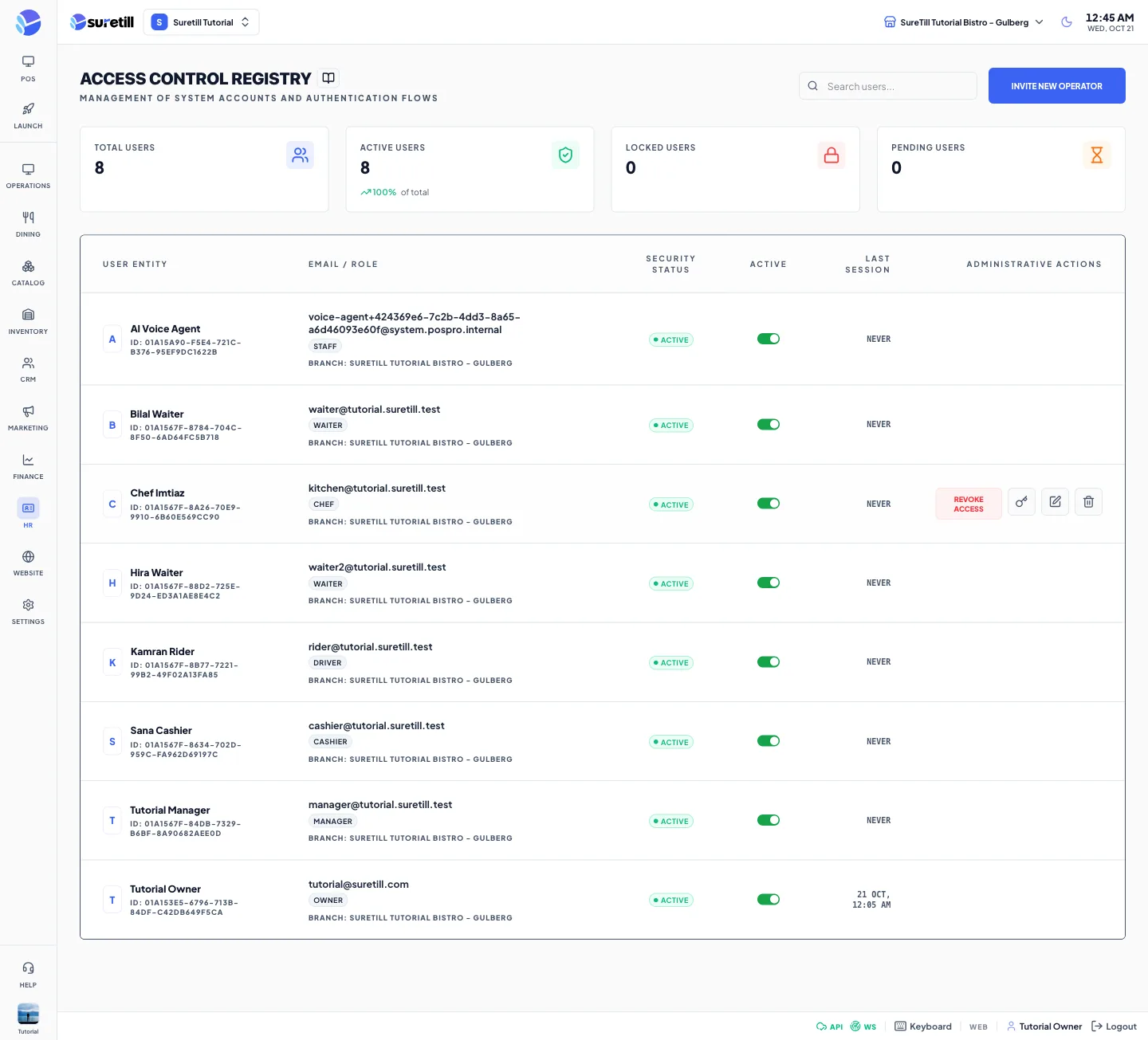
Task: Click Invite New Operator button
Action: tap(1057, 86)
